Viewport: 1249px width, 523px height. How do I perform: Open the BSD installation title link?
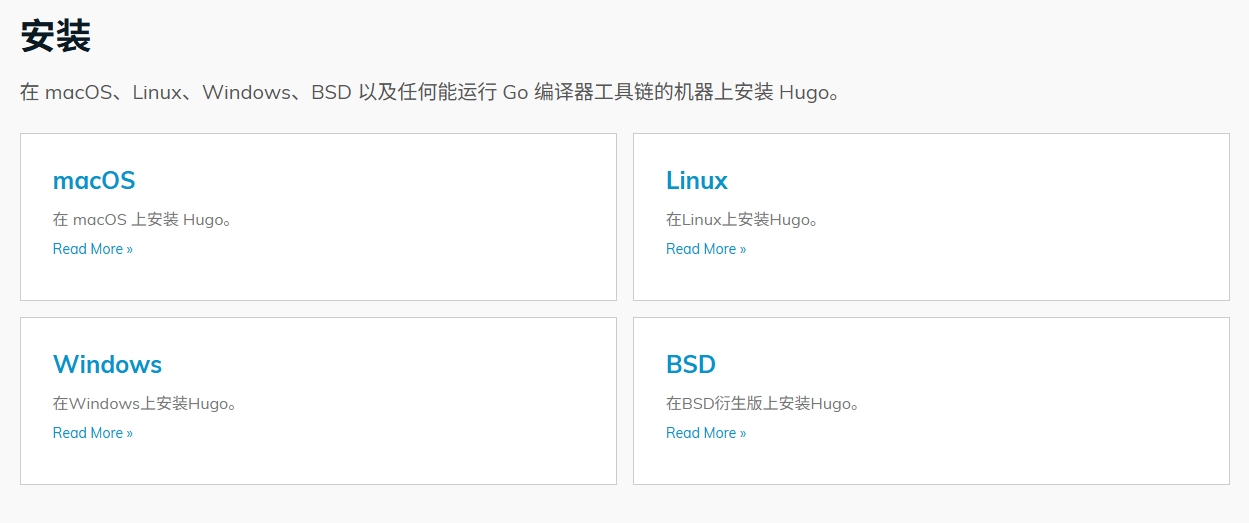click(690, 364)
